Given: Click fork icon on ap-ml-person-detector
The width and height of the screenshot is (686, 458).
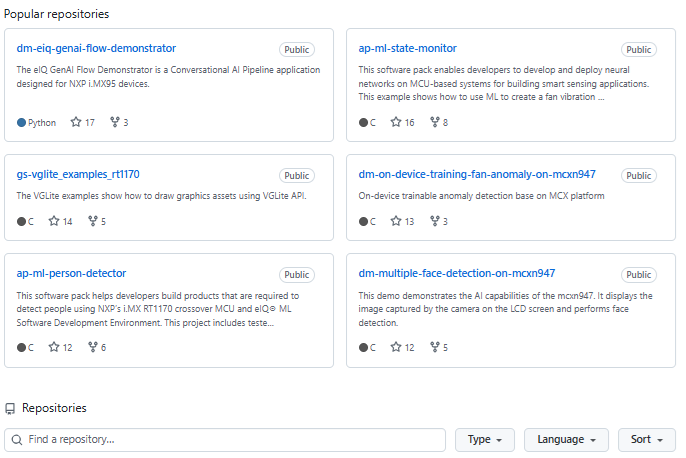Looking at the screenshot, I should [93, 347].
